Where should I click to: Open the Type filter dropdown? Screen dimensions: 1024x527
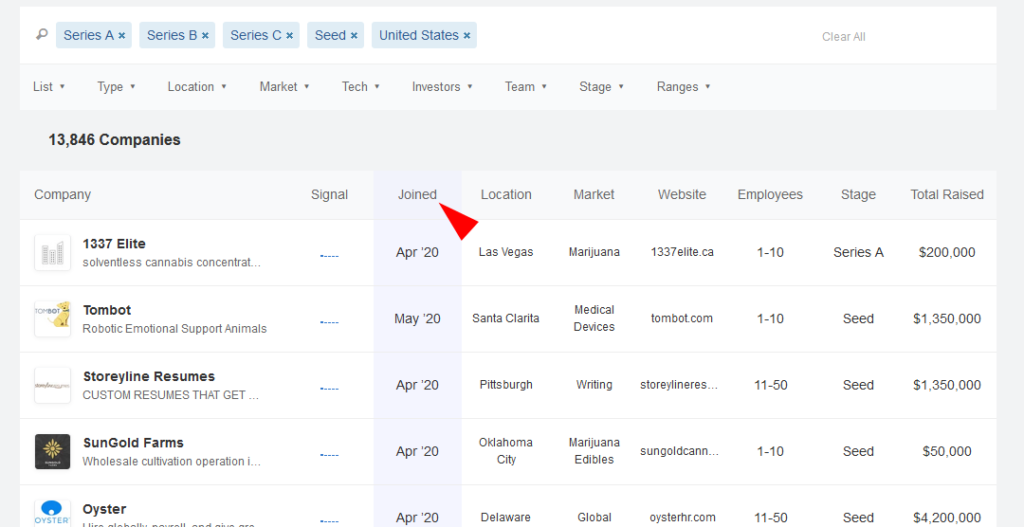116,87
